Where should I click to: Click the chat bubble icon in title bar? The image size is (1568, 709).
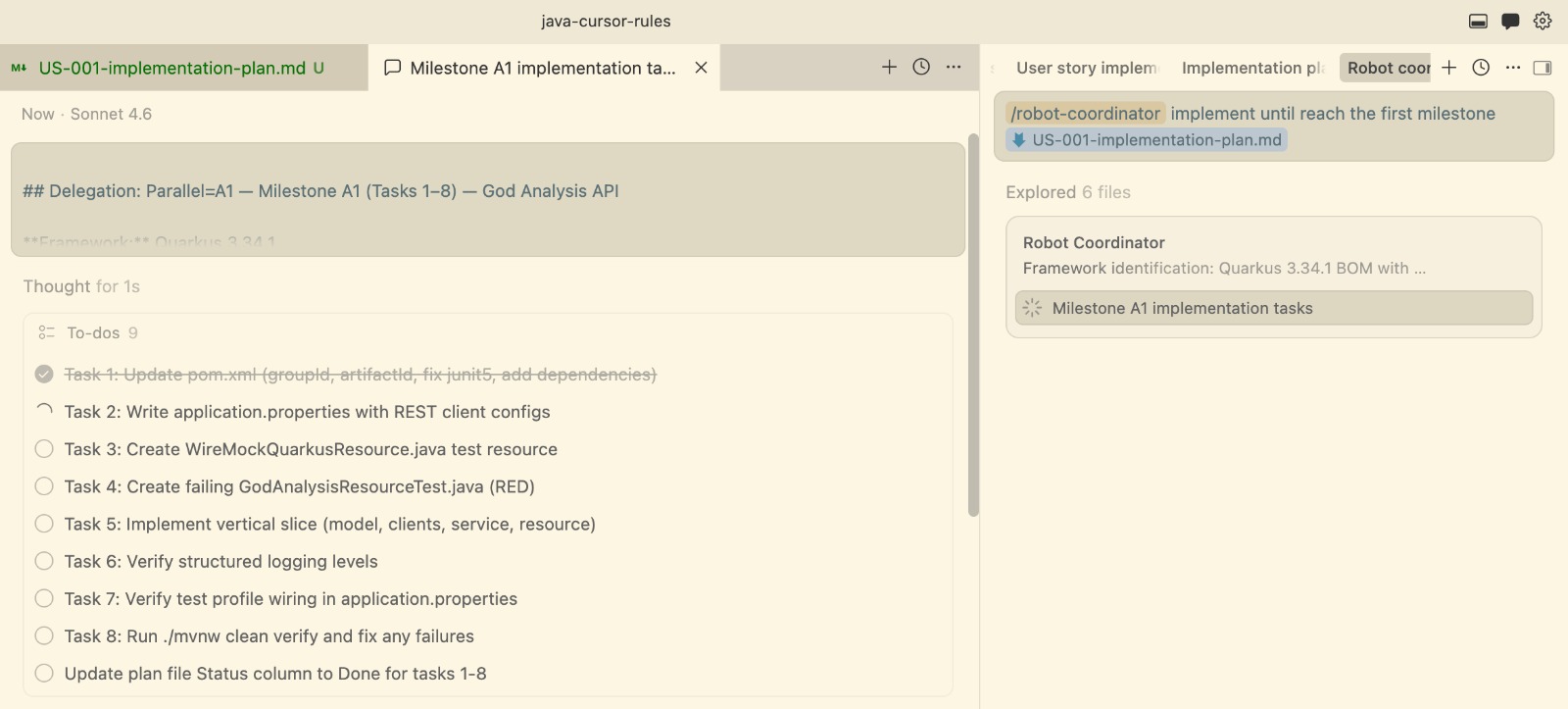[x=1510, y=21]
